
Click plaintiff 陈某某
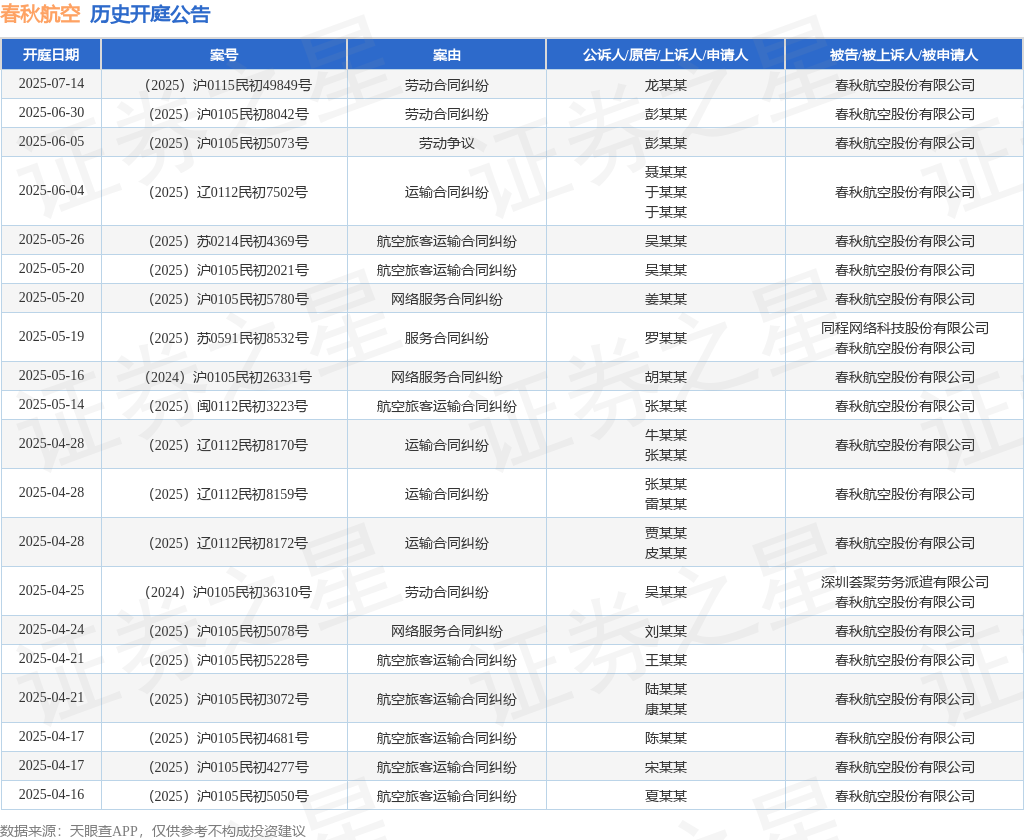665,738
